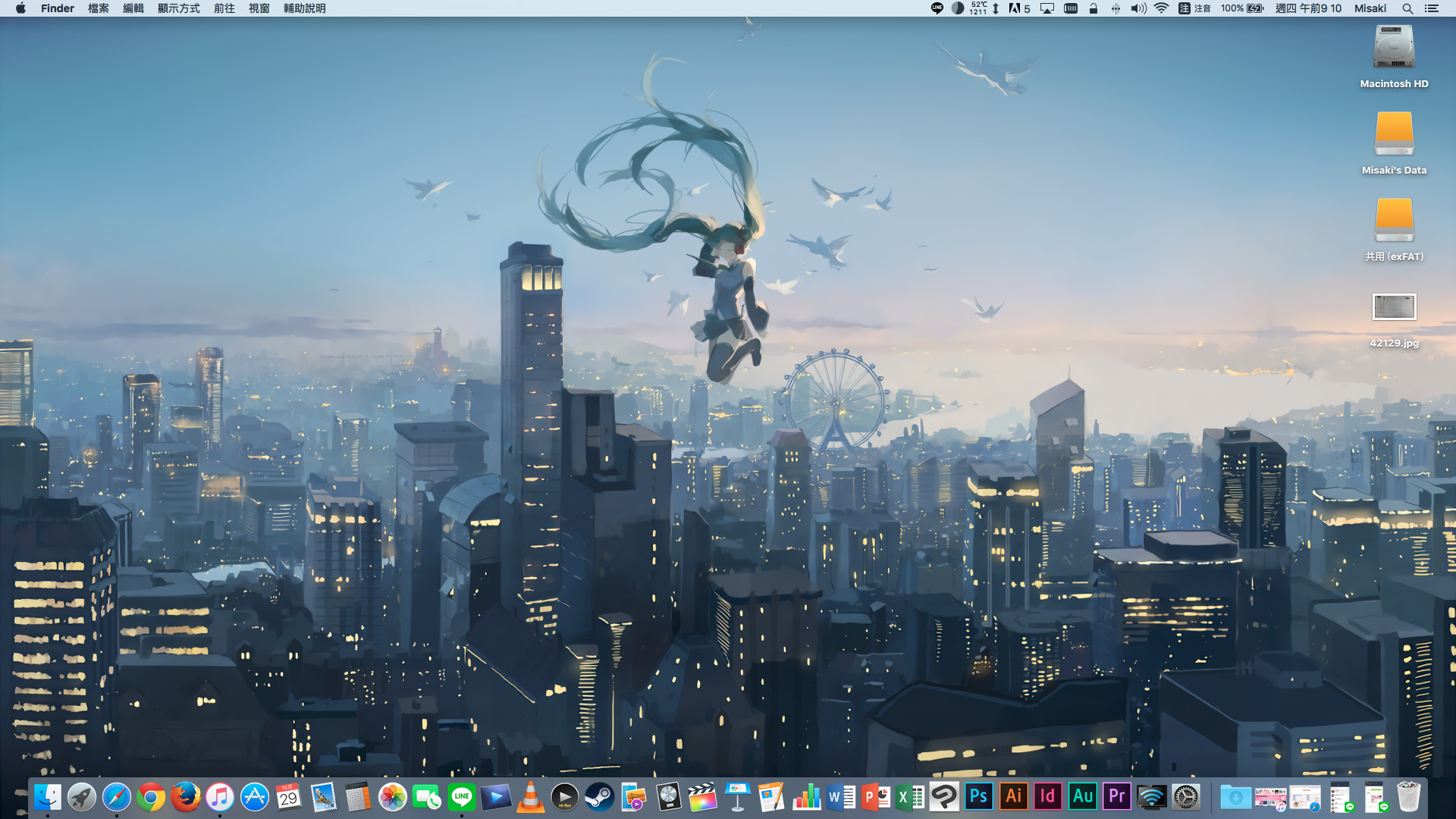
Task: Open Photoshop from the dock
Action: point(978,797)
